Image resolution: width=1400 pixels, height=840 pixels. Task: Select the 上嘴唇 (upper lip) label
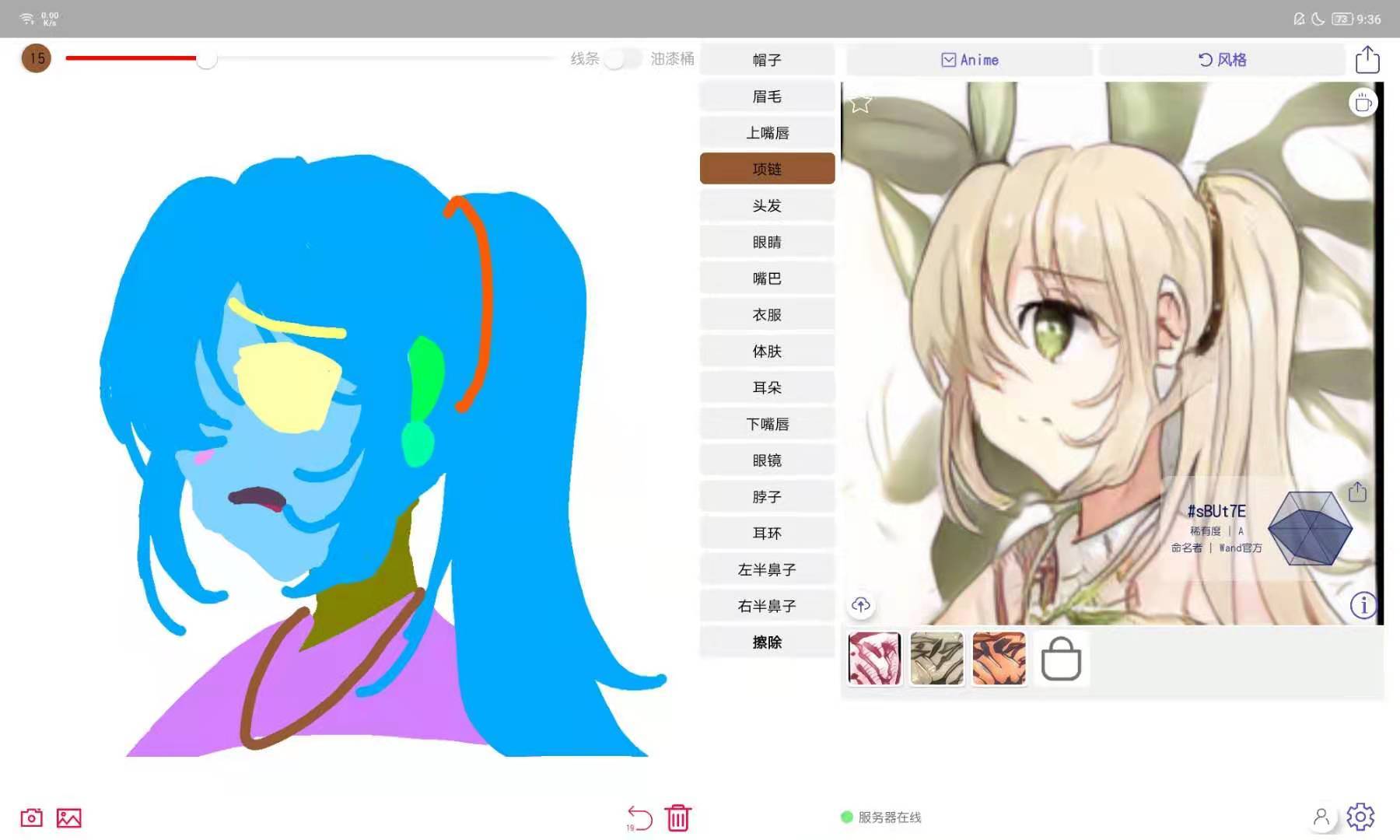767,133
